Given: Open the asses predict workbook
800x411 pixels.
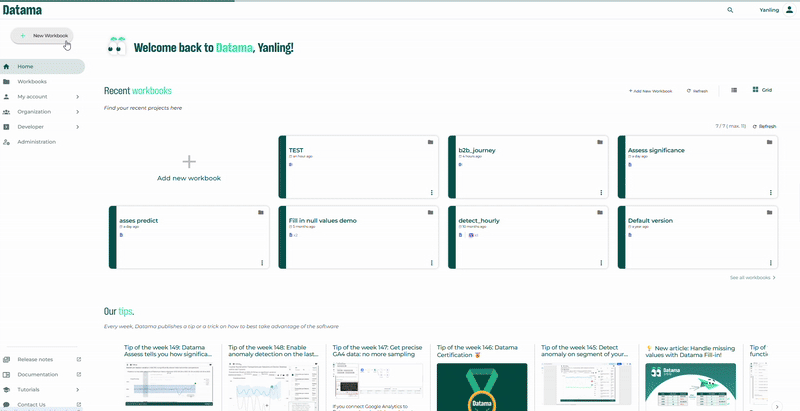Looking at the screenshot, I should 189,238.
